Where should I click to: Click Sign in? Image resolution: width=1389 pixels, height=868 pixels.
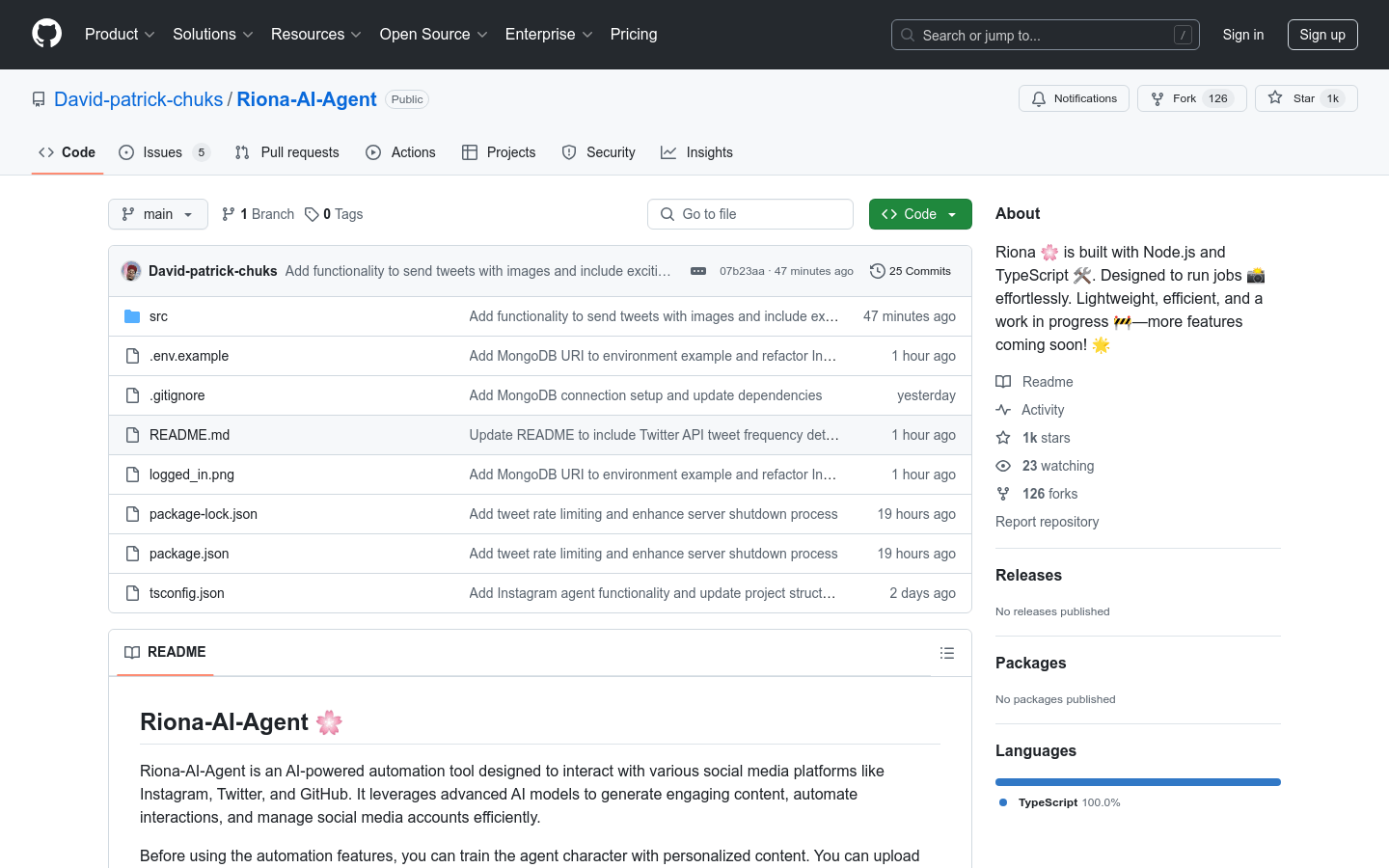[x=1242, y=35]
